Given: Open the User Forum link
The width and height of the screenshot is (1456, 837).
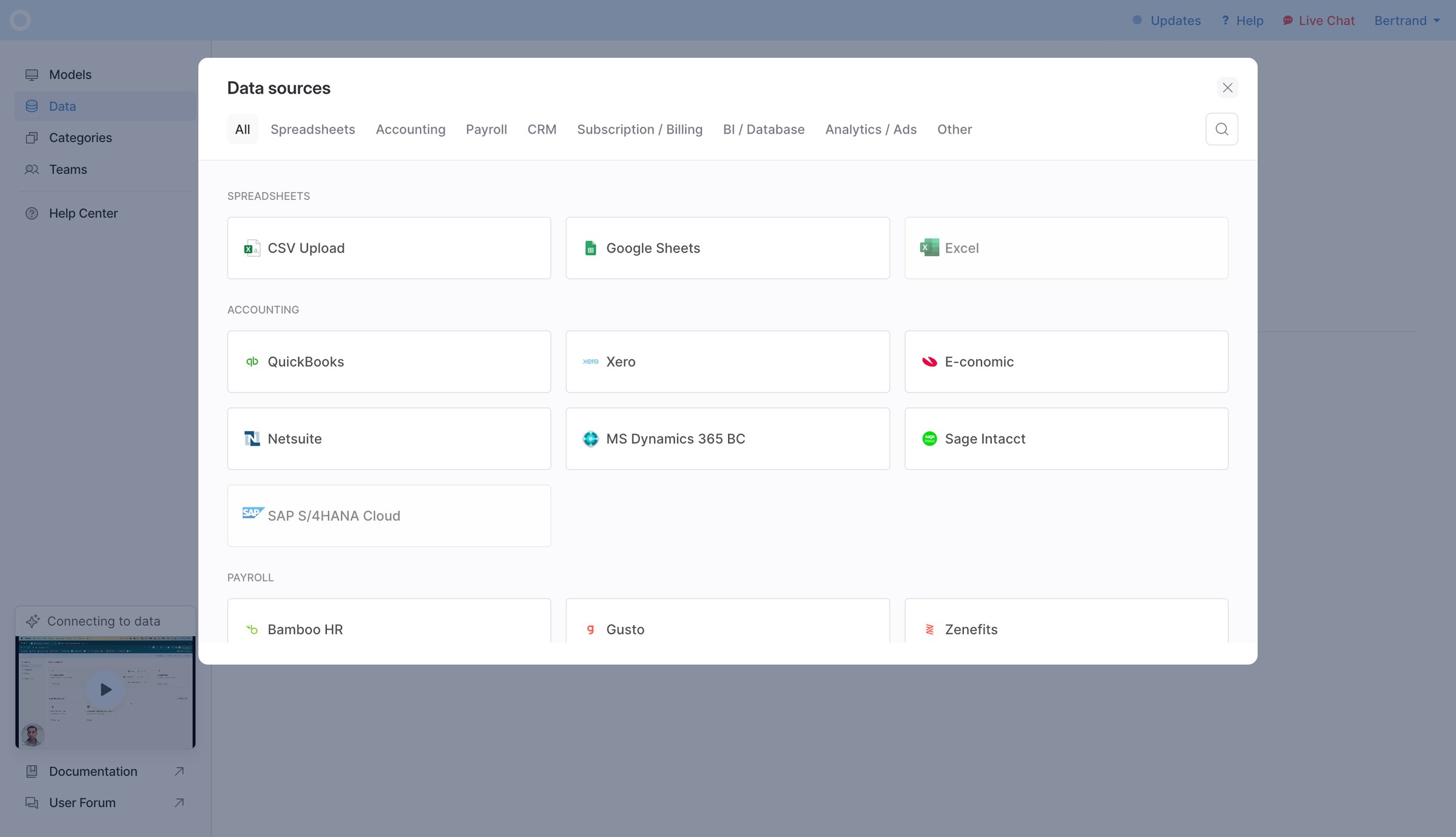Looking at the screenshot, I should (105, 802).
